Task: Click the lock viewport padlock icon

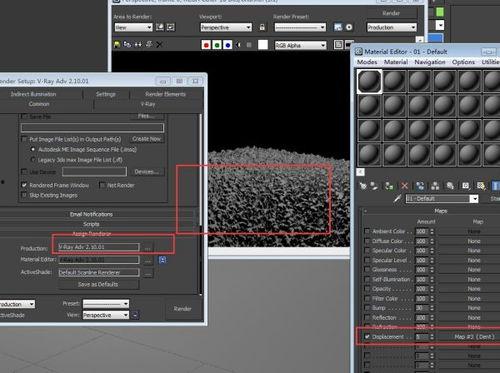Action: point(262,27)
